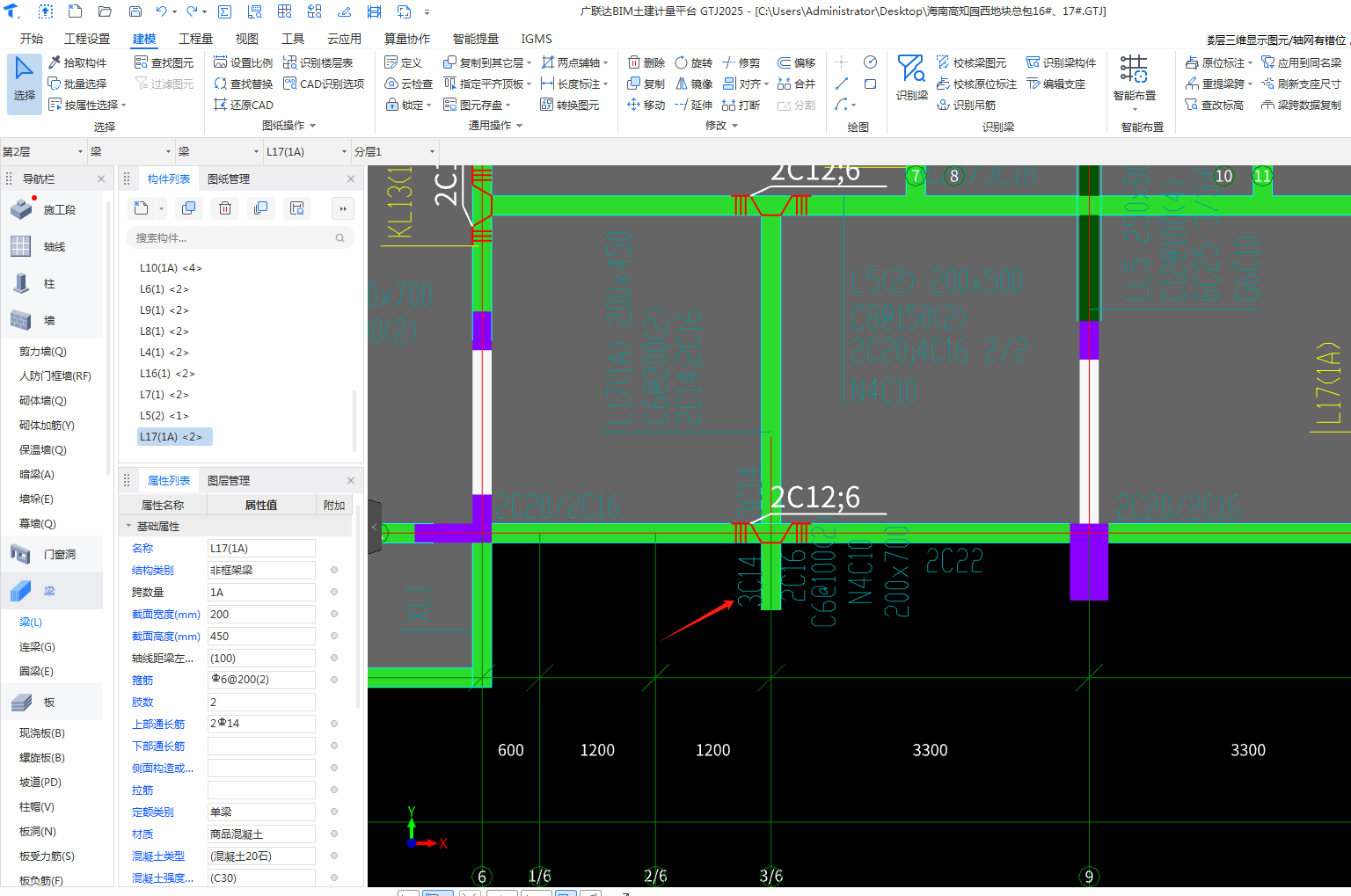This screenshot has width=1351, height=896.
Task: Select component L10(1A) <4>
Action: coord(171,267)
